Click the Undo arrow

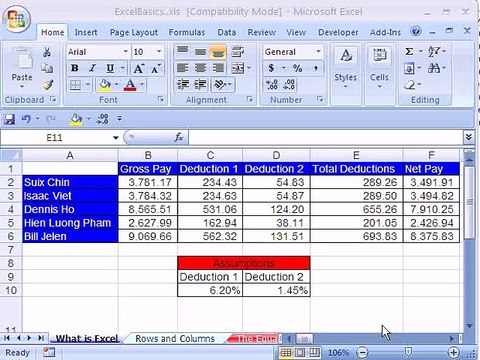pyautogui.click(x=26, y=119)
